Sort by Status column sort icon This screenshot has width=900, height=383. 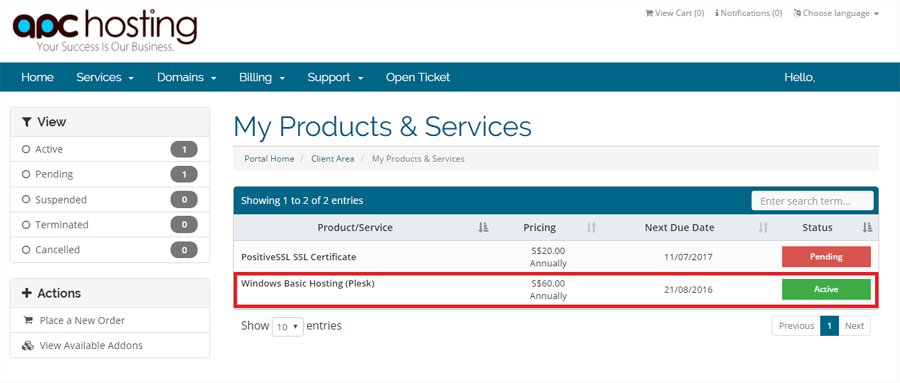coord(867,228)
